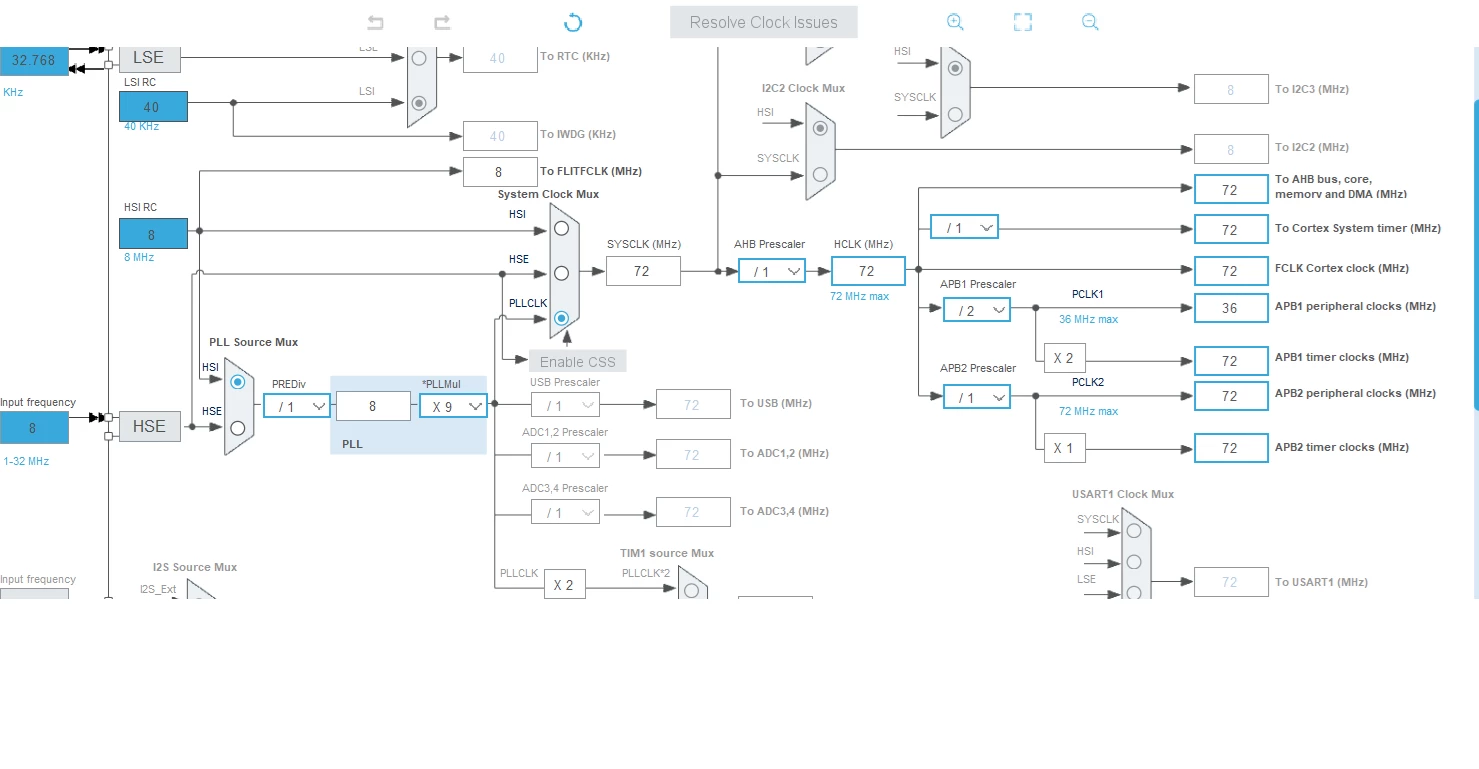Click the HSI RC value block
The height and width of the screenshot is (769, 1479).
[x=153, y=234]
